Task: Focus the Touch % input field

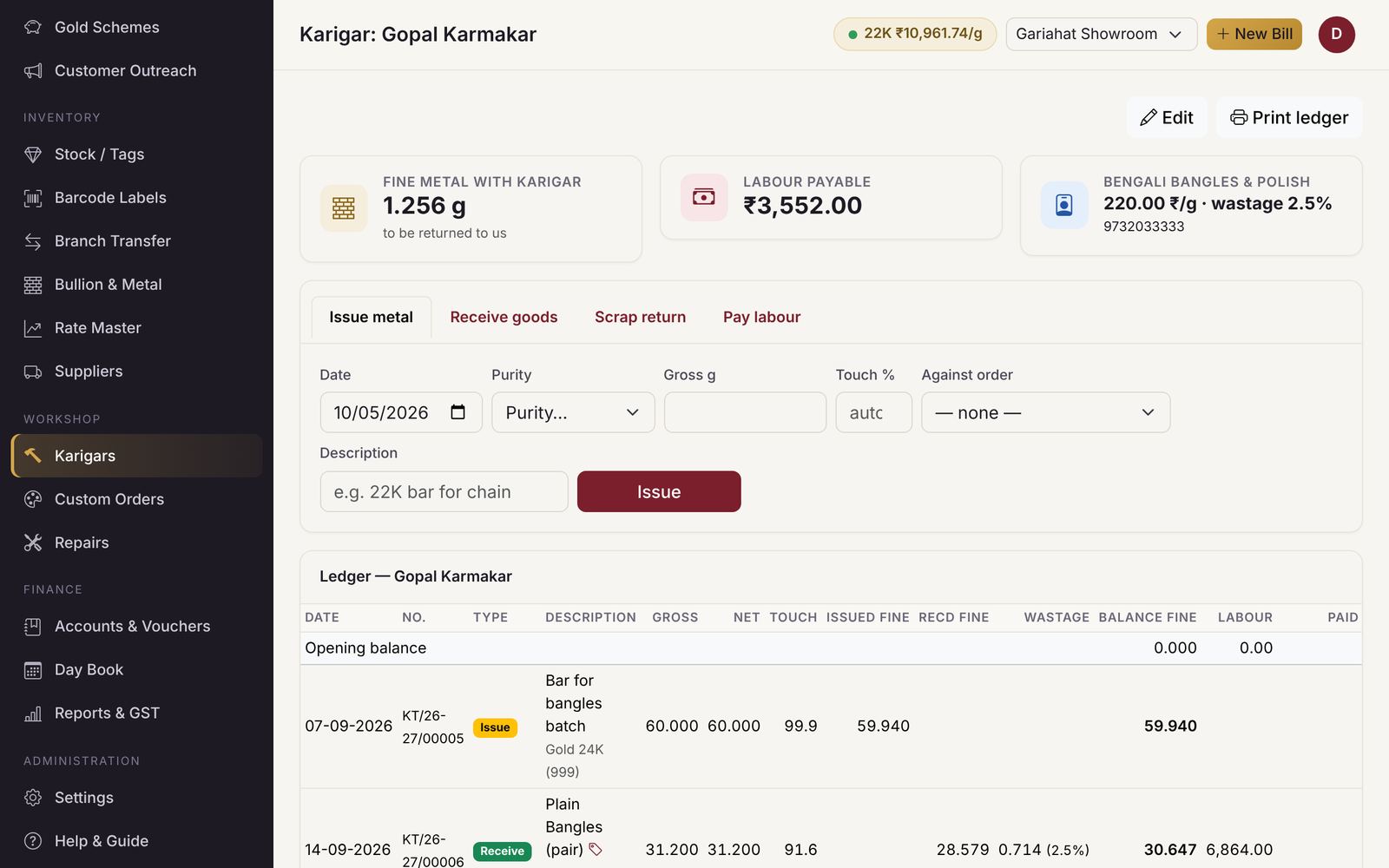Action: click(x=873, y=412)
